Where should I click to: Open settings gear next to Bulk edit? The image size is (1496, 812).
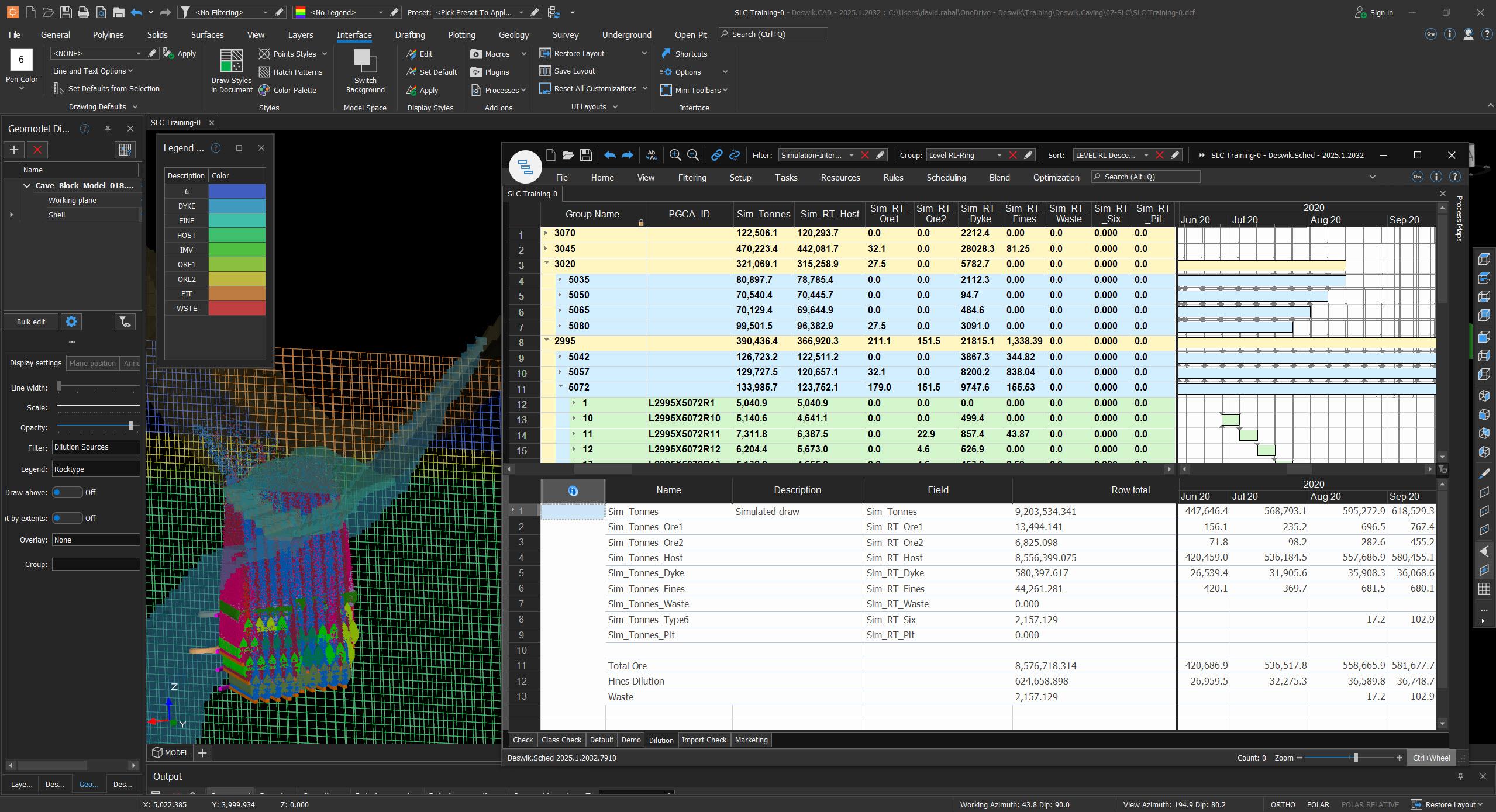pos(71,322)
